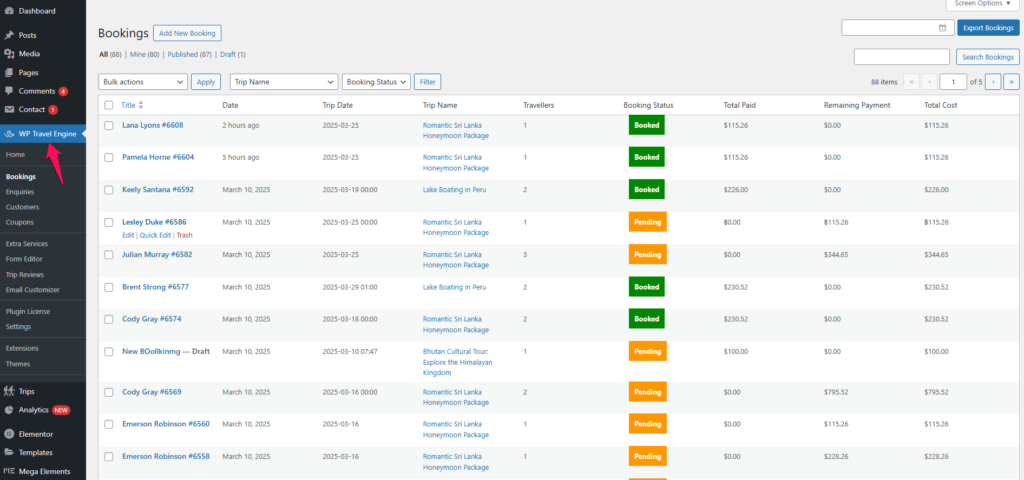
Task: Click the Contact envelope icon
Action: [x=9, y=110]
